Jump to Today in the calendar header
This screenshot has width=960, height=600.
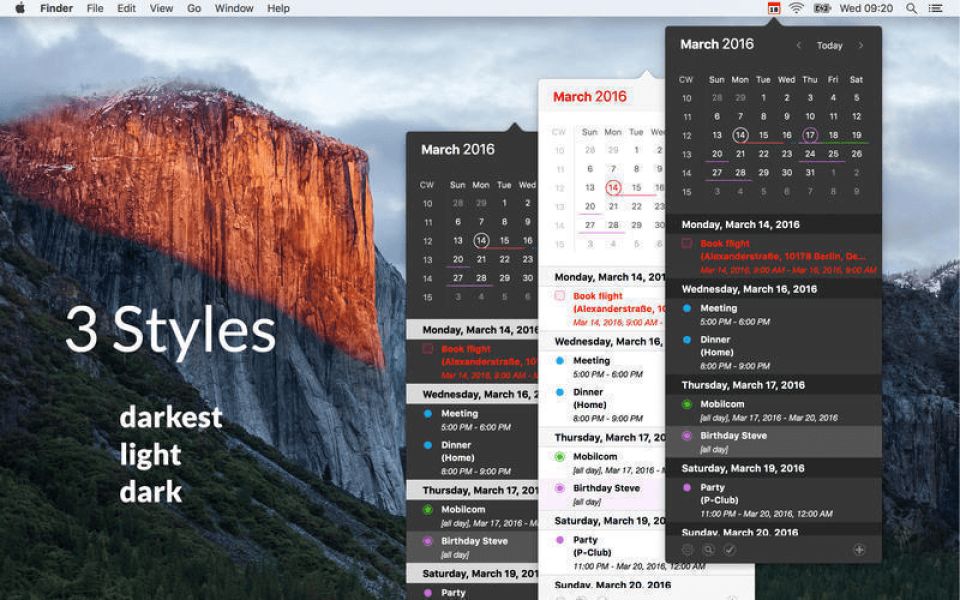[x=830, y=46]
